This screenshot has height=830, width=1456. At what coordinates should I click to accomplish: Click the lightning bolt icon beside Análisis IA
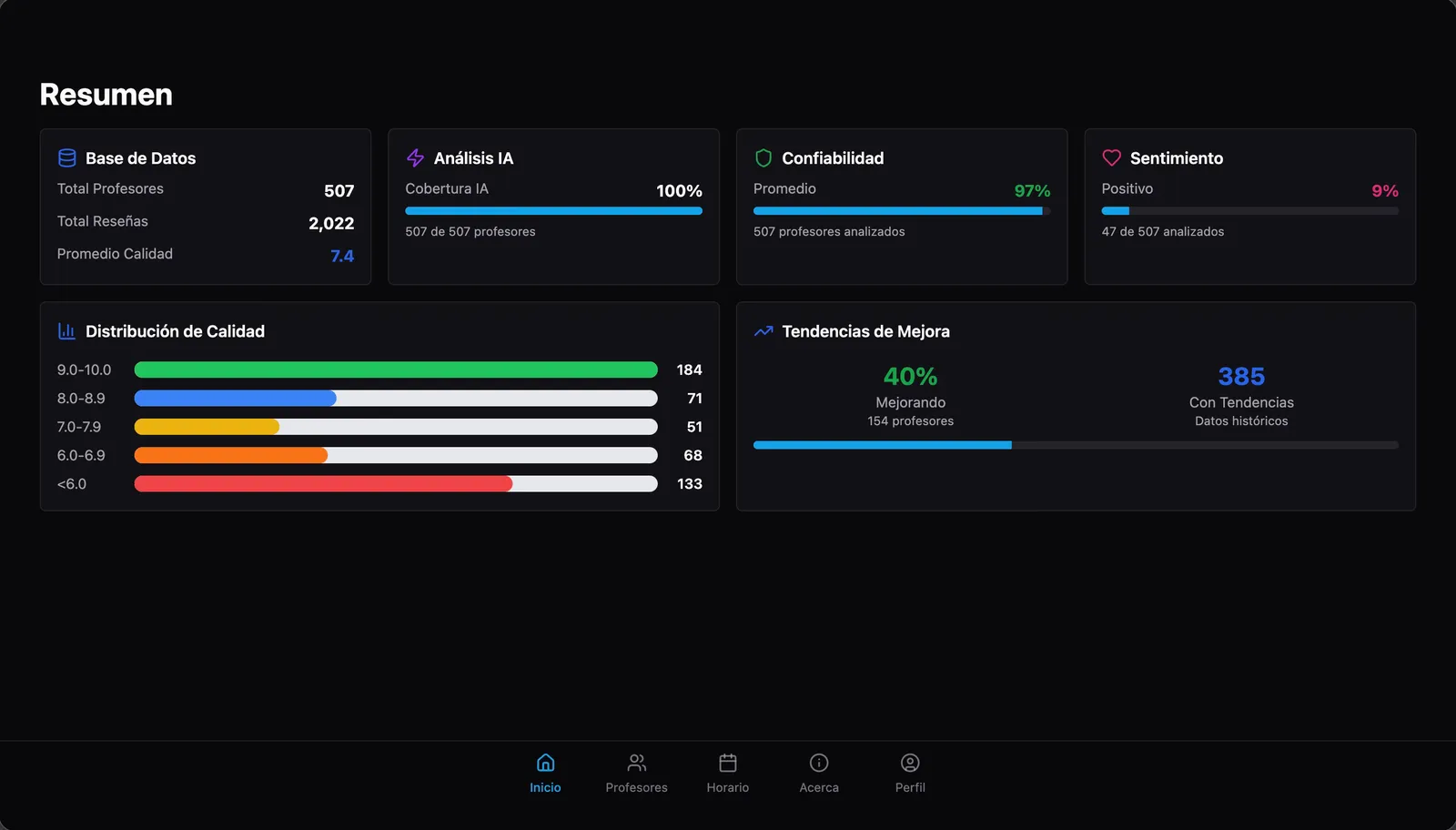[x=415, y=158]
